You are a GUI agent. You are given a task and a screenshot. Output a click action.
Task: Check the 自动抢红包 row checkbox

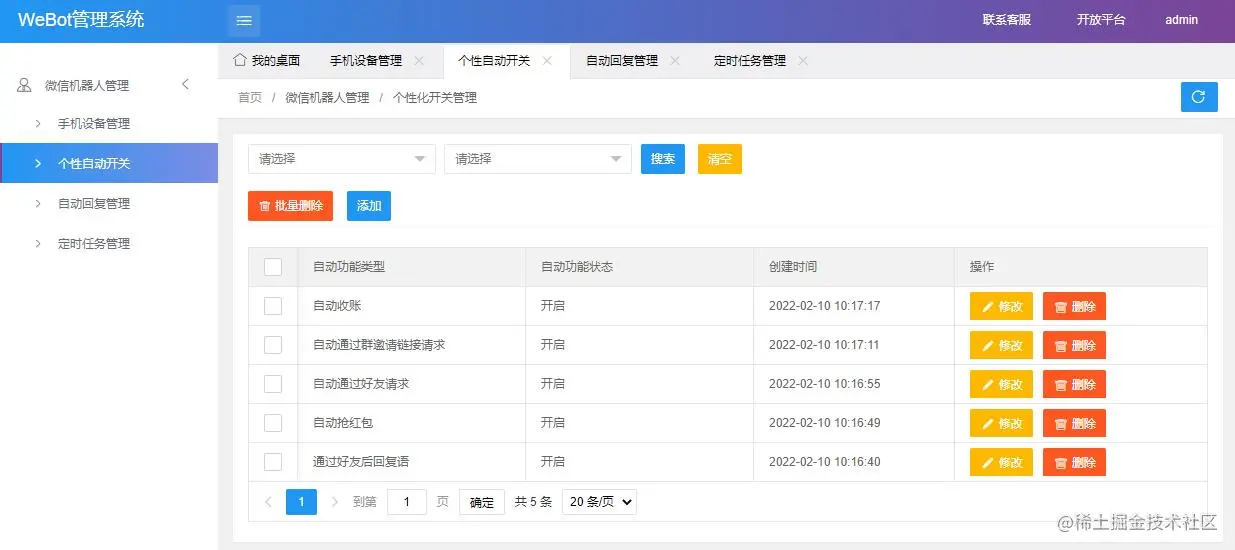[273, 423]
